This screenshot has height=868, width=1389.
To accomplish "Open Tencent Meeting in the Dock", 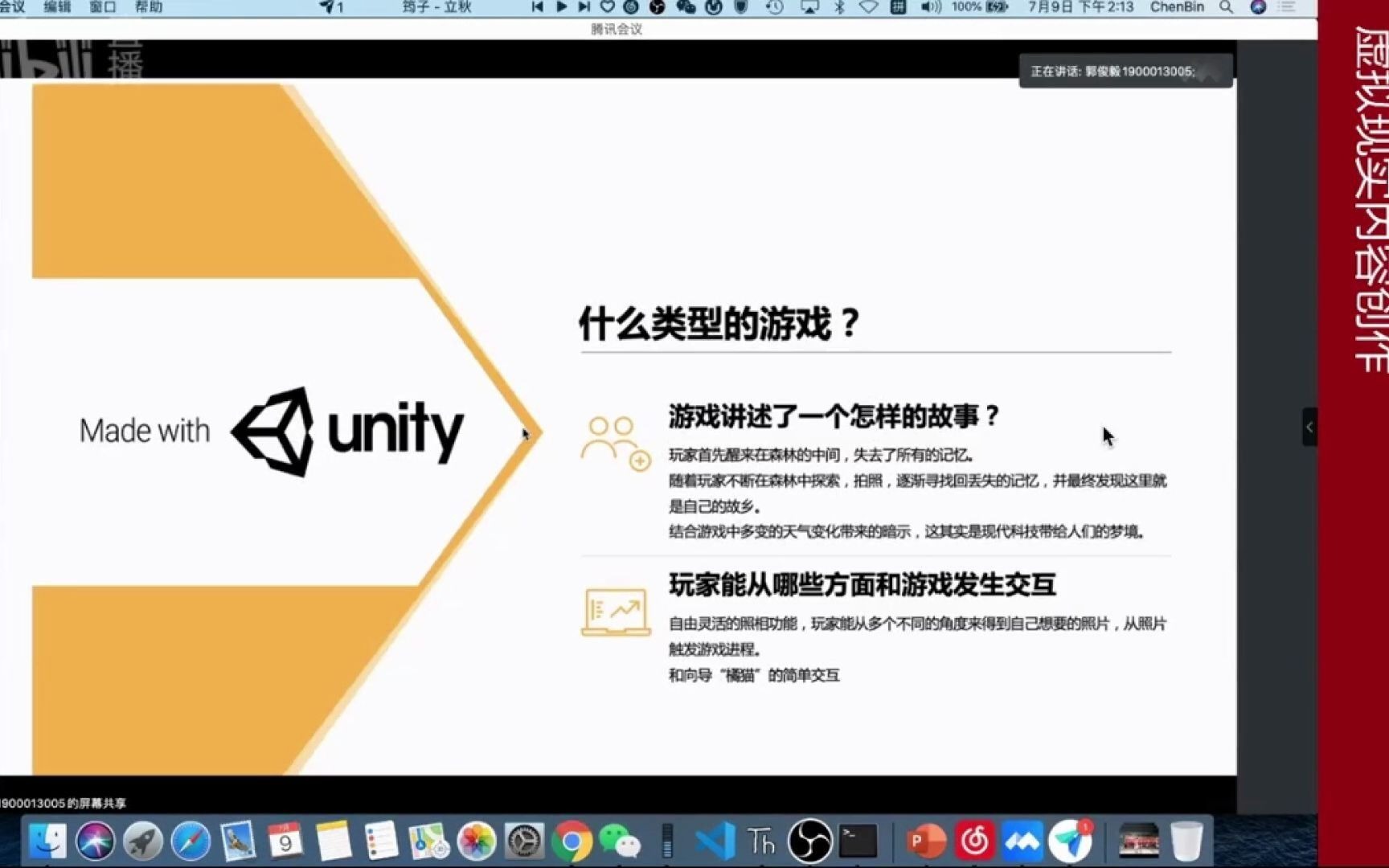I will click(x=1022, y=841).
